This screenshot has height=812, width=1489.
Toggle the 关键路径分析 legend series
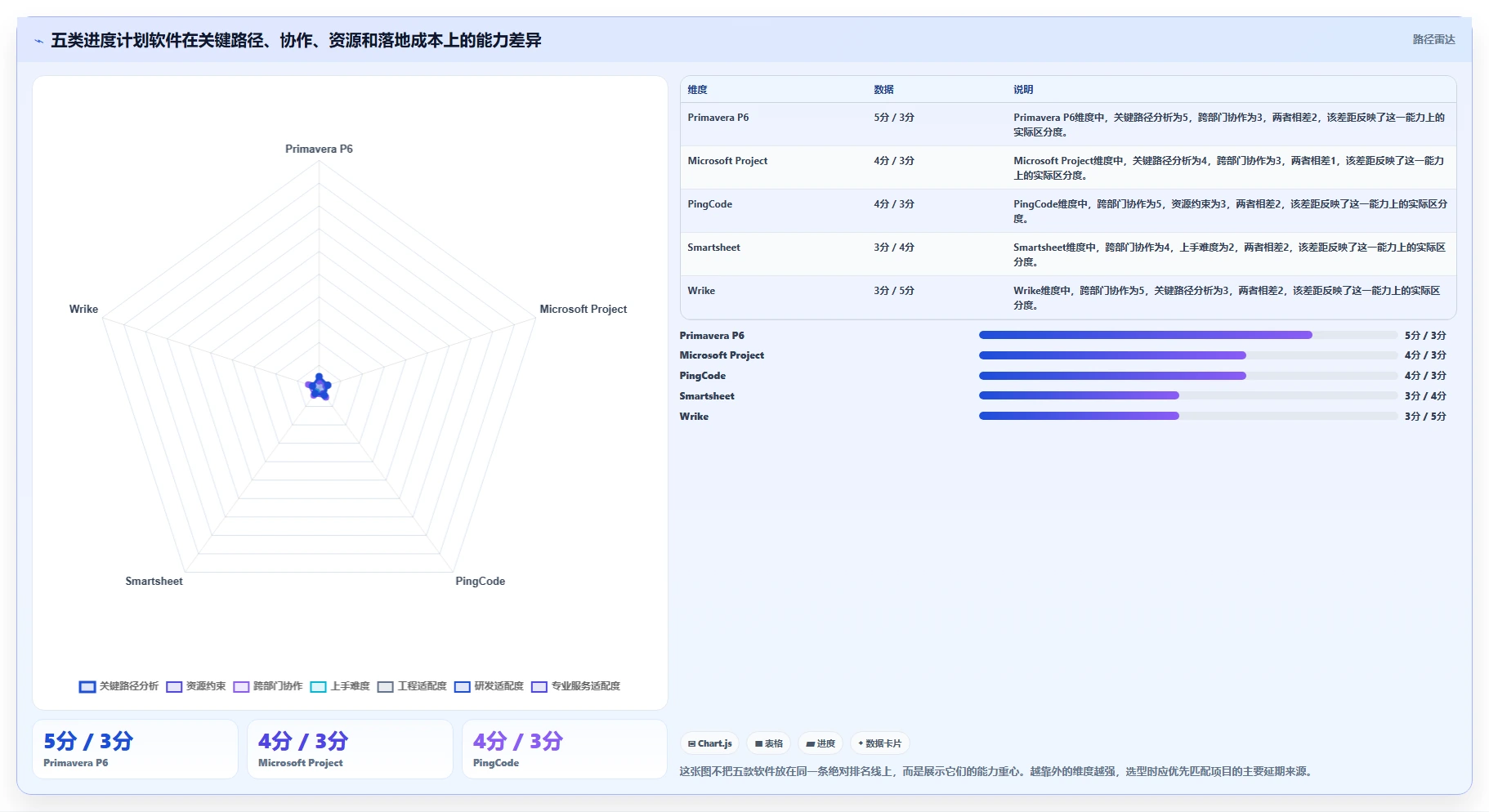[x=118, y=686]
